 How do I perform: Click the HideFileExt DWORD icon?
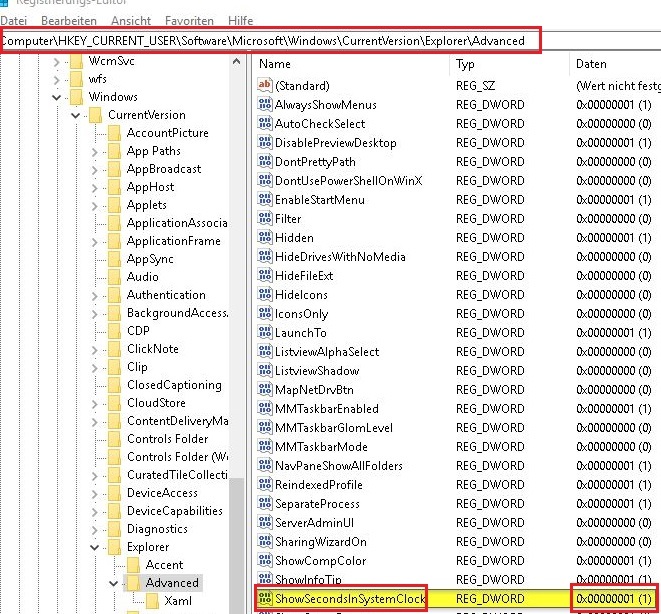(x=265, y=275)
